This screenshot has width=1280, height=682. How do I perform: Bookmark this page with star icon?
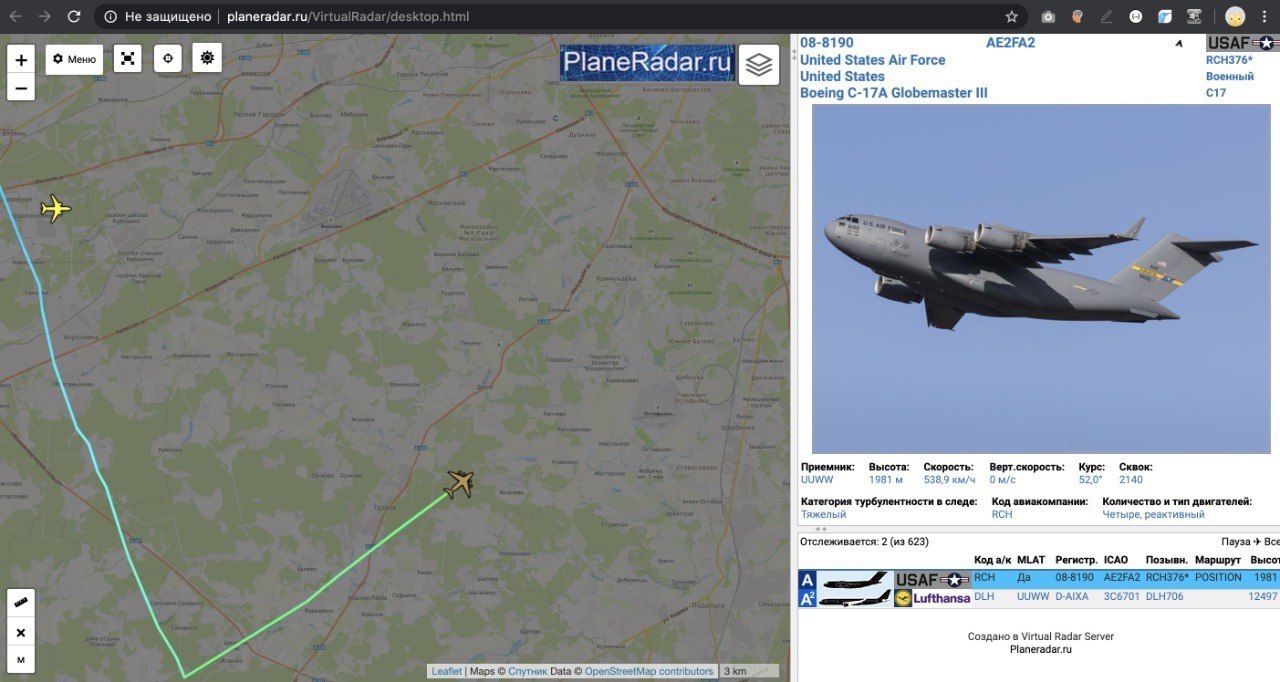coord(1011,17)
